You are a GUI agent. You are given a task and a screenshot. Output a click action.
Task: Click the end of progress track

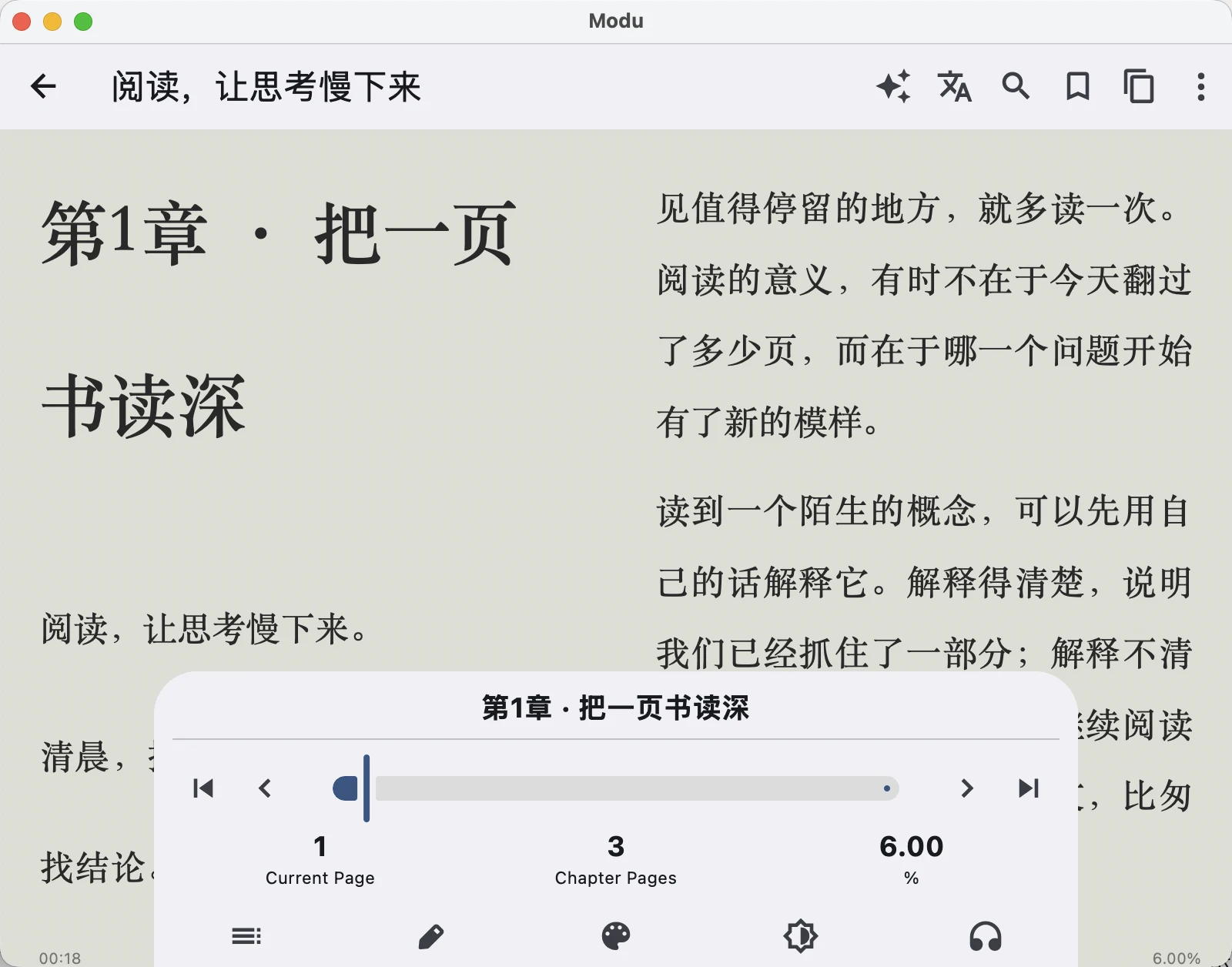[887, 788]
